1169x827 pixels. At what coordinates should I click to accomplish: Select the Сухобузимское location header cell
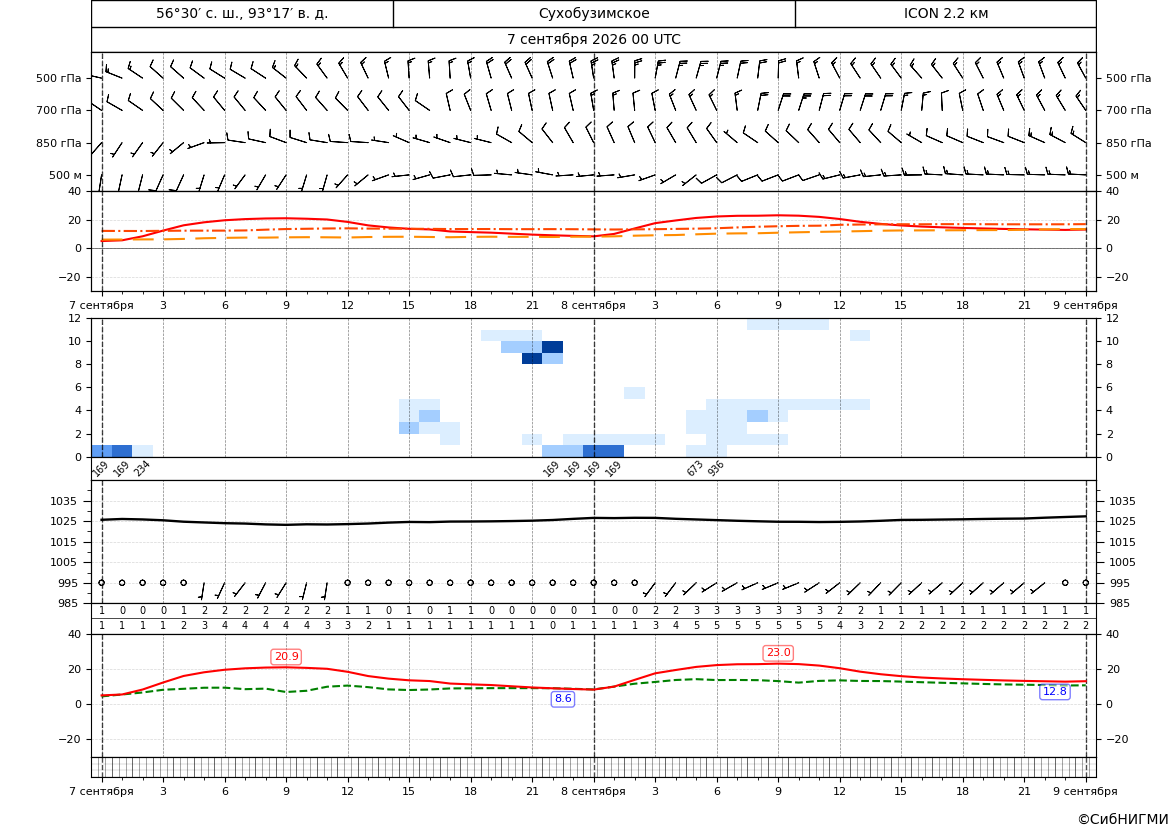point(594,13)
